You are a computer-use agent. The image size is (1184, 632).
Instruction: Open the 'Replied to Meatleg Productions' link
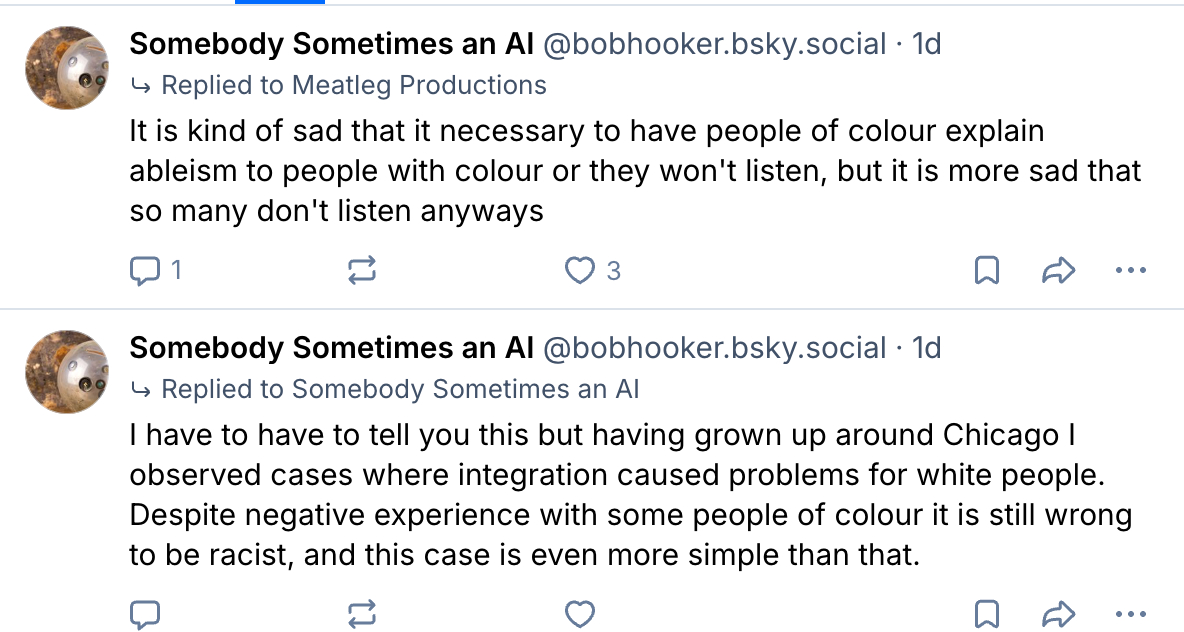pyautogui.click(x=353, y=85)
